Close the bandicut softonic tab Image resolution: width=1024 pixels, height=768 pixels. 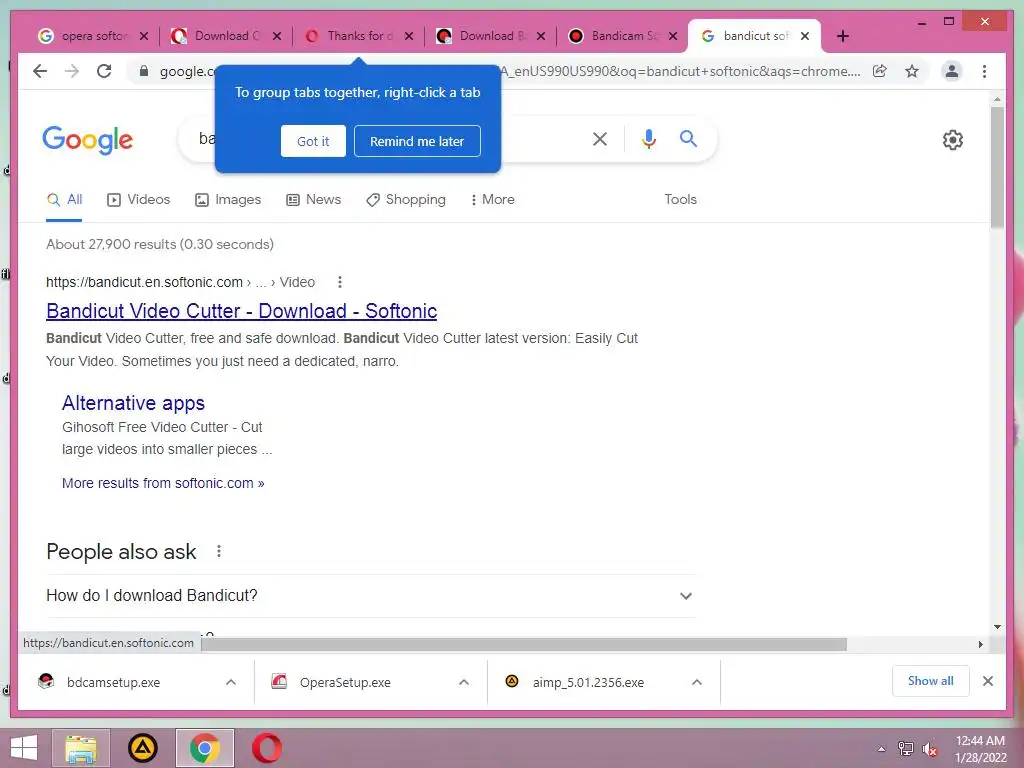pos(805,36)
